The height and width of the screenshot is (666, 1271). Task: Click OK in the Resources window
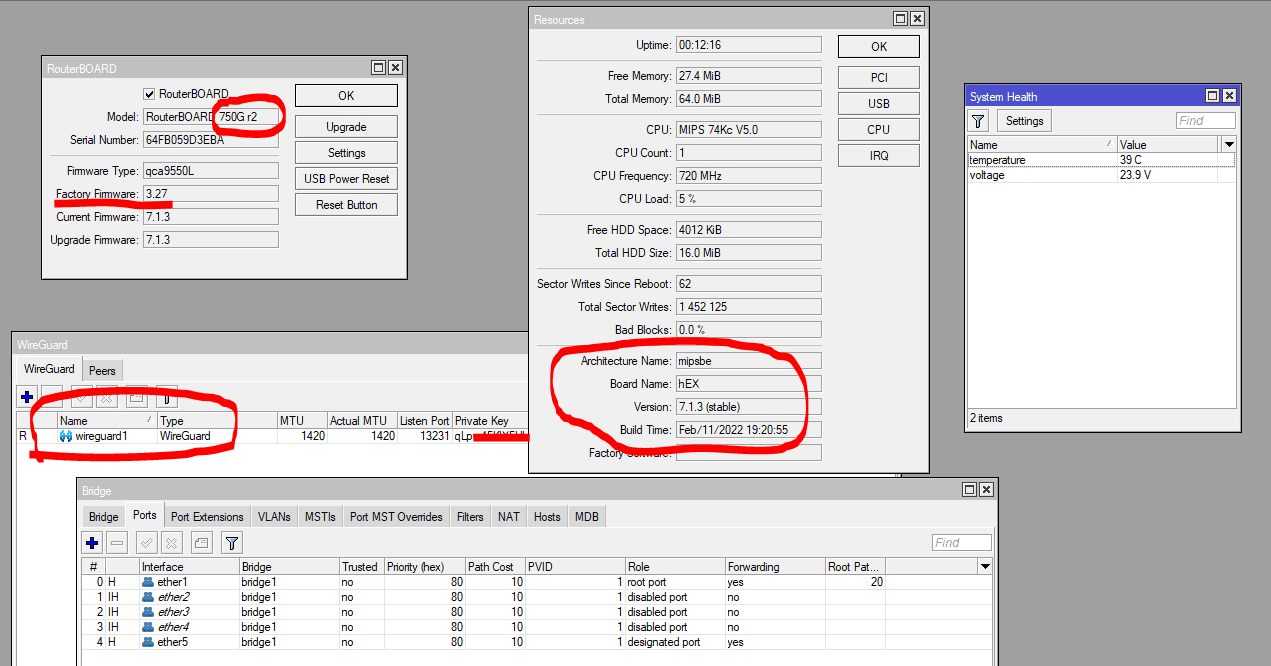click(x=878, y=46)
